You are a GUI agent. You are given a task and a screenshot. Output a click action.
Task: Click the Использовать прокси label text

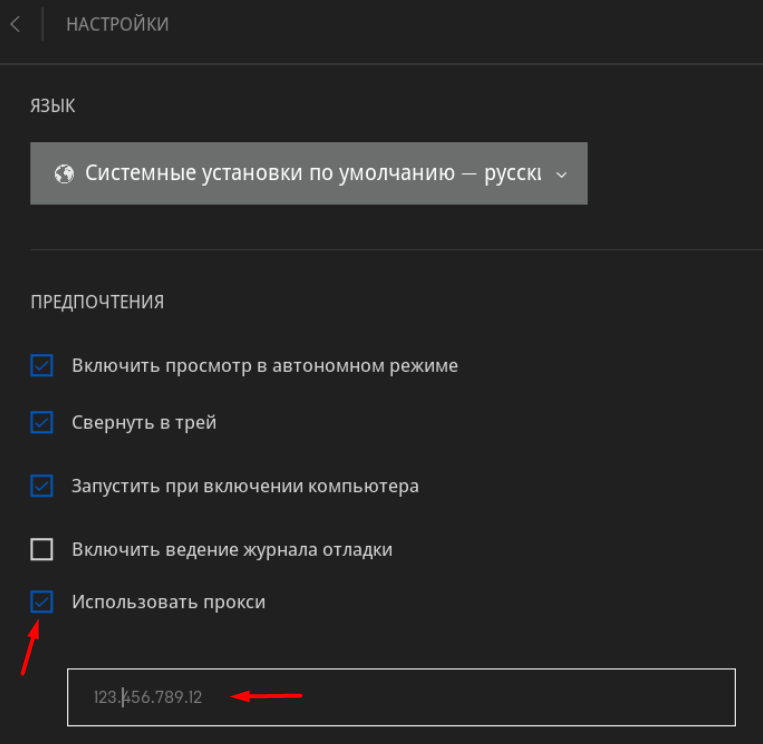coord(169,602)
